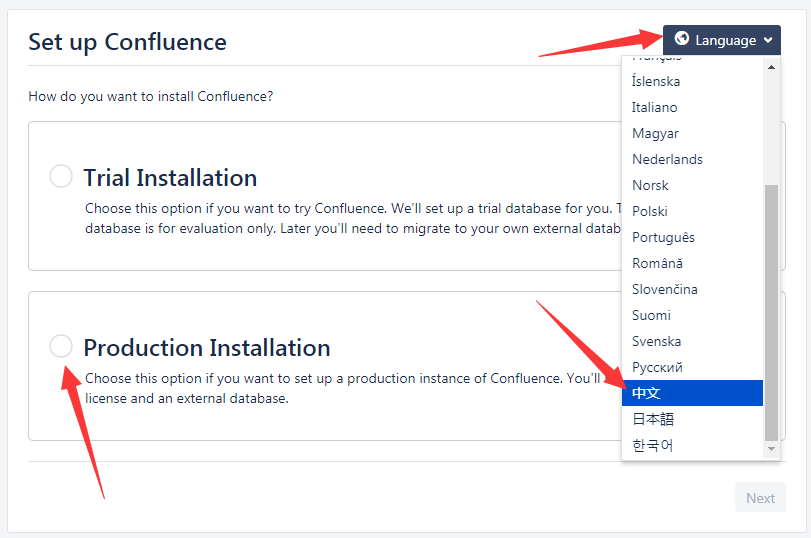
Task: Choose Italiano from the language list
Action: [x=692, y=107]
